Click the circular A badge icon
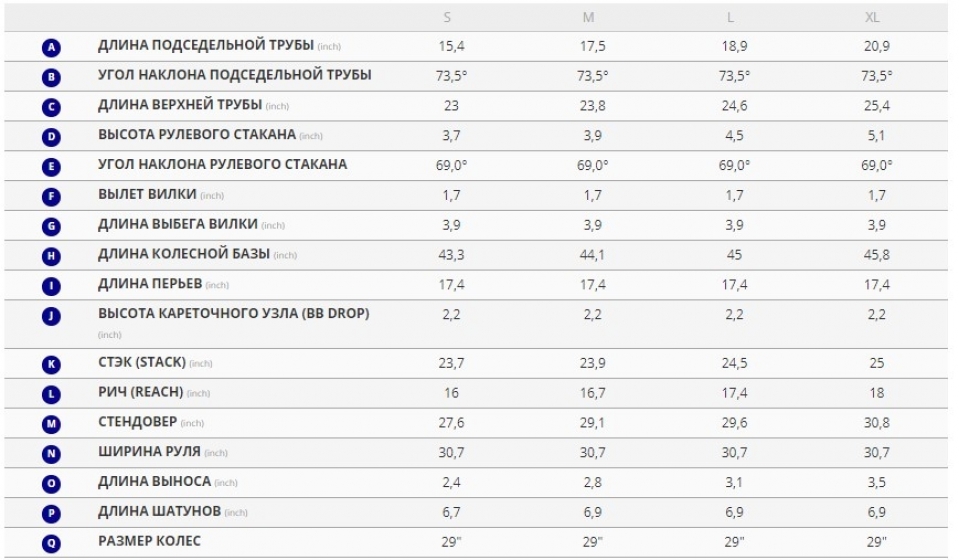 pos(51,47)
